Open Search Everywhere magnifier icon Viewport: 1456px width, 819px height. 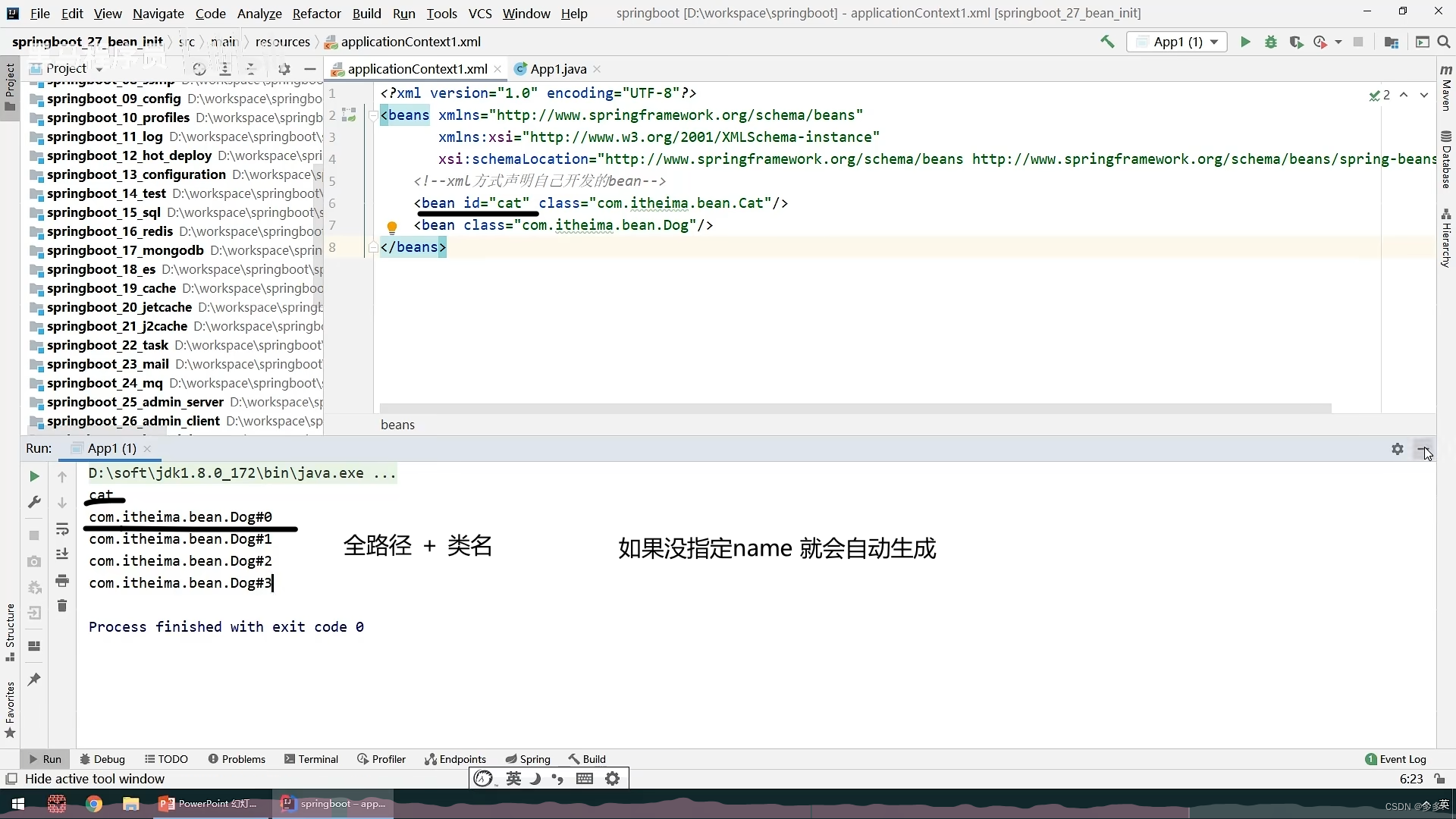[1444, 42]
